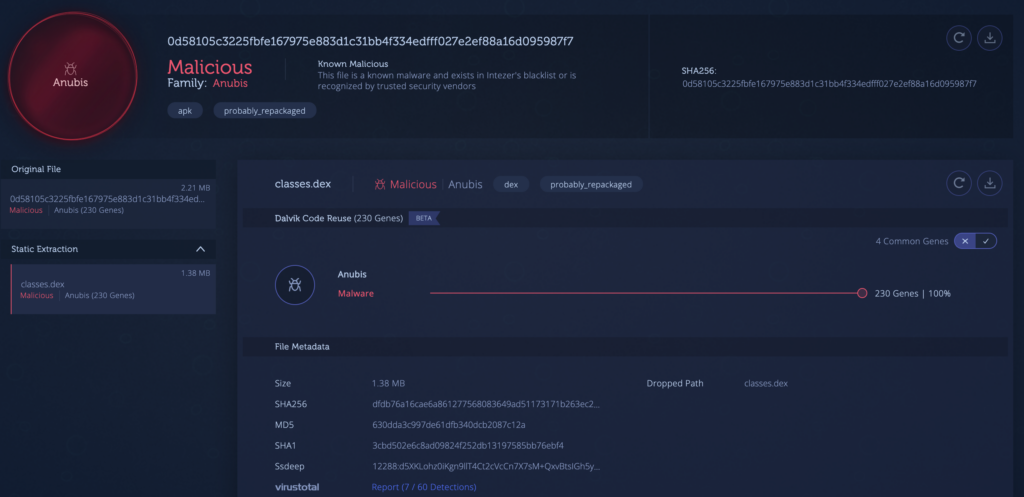1024x497 pixels.
Task: Switch Common Genes toggle to the X side
Action: point(965,241)
